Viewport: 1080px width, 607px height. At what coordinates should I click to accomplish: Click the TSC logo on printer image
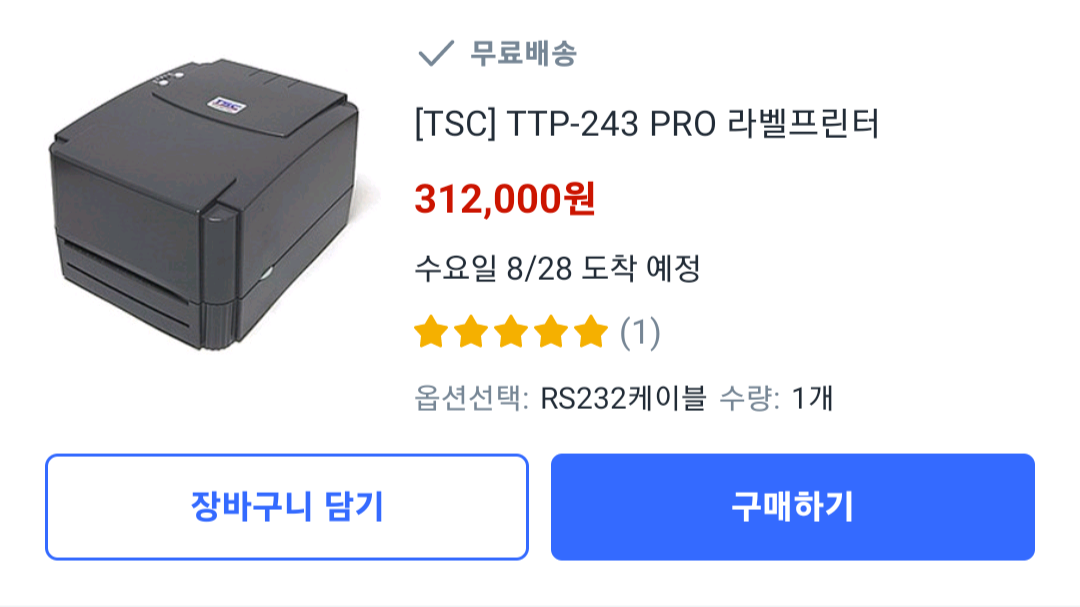(227, 105)
